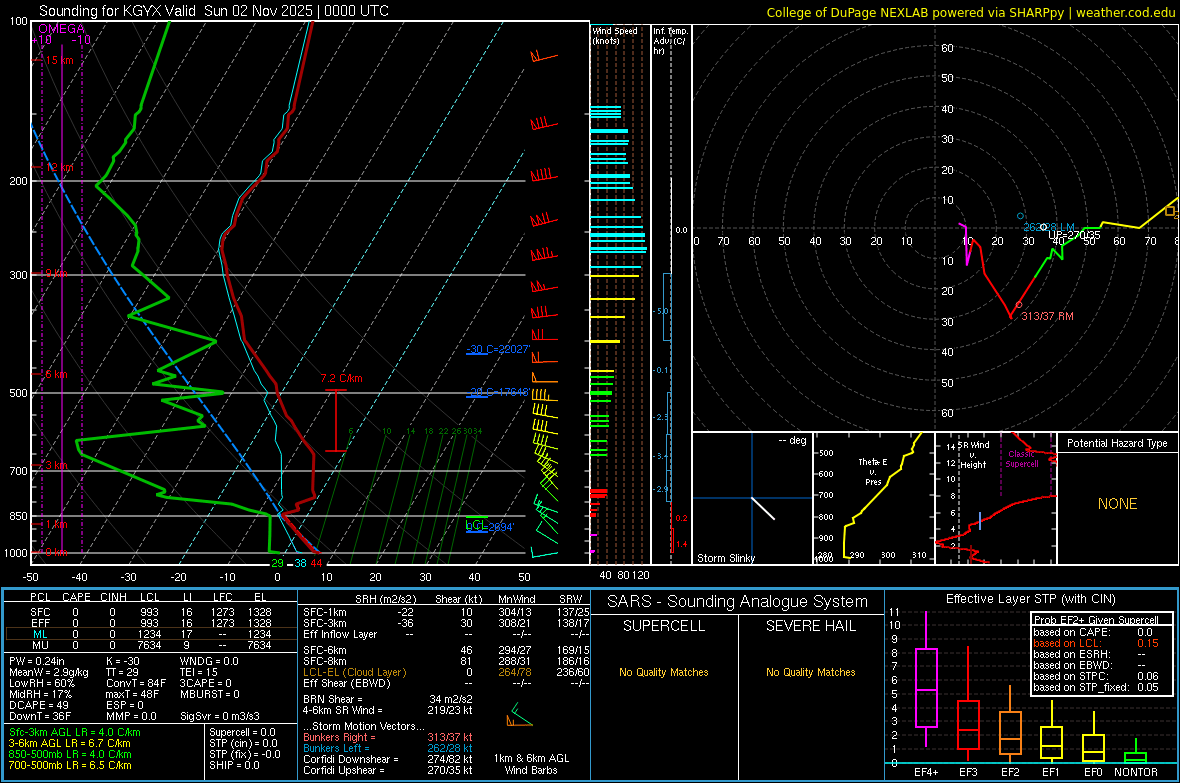Select the SEVERE HAIL column heading
1180x783 pixels.
pyautogui.click(x=810, y=626)
